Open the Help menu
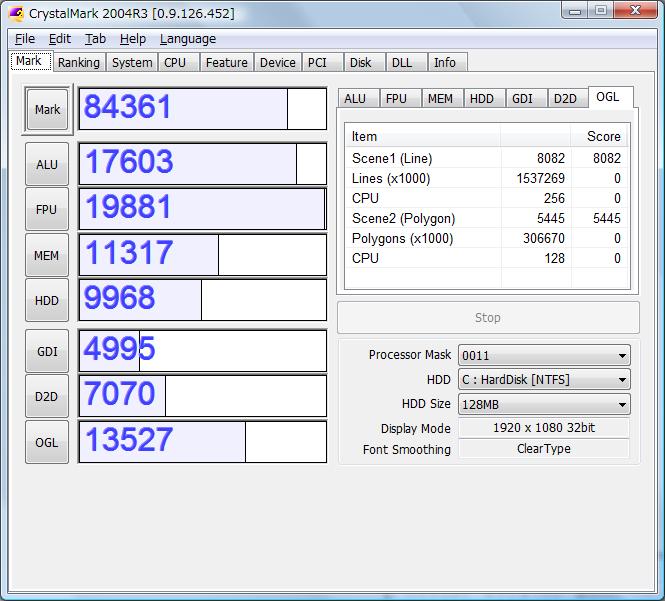The width and height of the screenshot is (665, 601). (x=132, y=39)
